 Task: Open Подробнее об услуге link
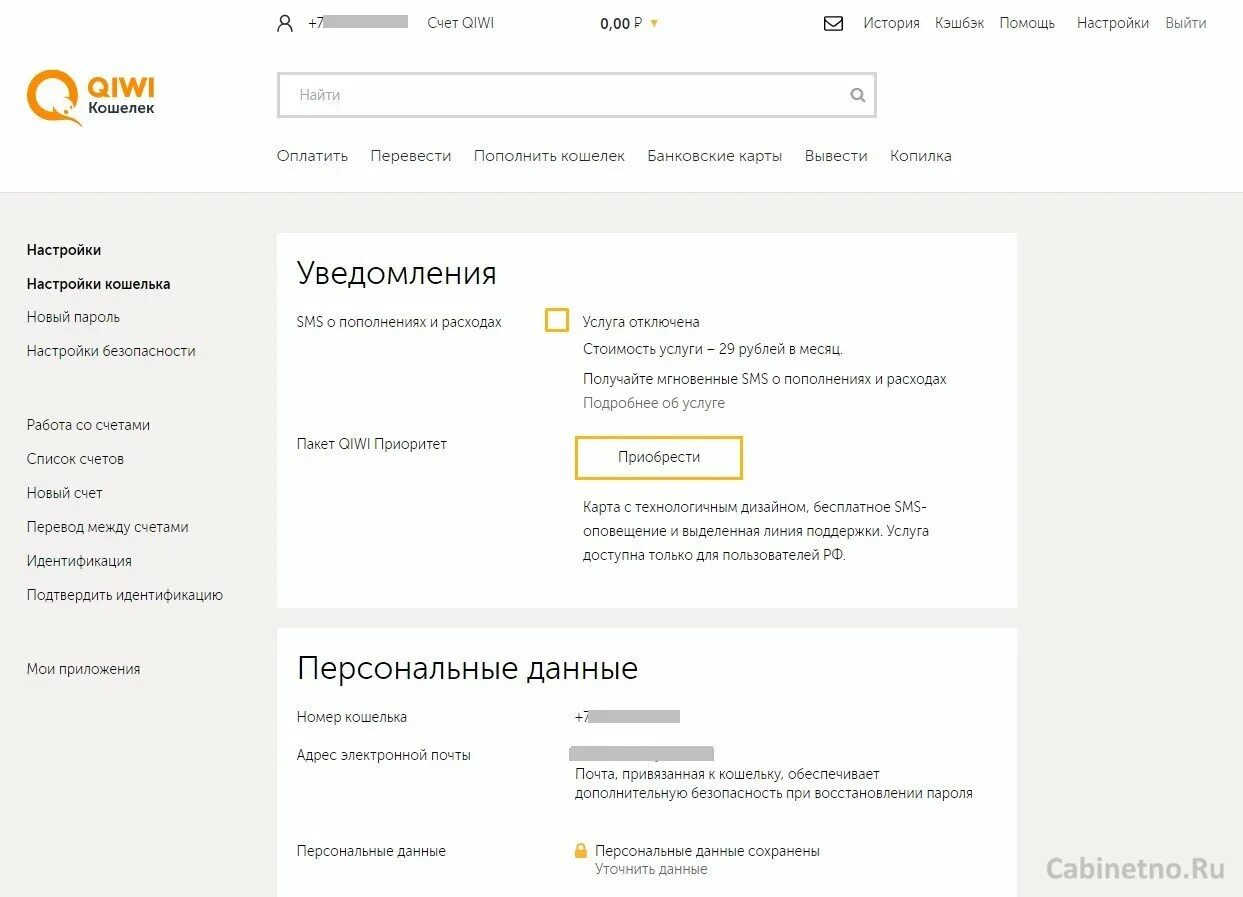point(654,403)
